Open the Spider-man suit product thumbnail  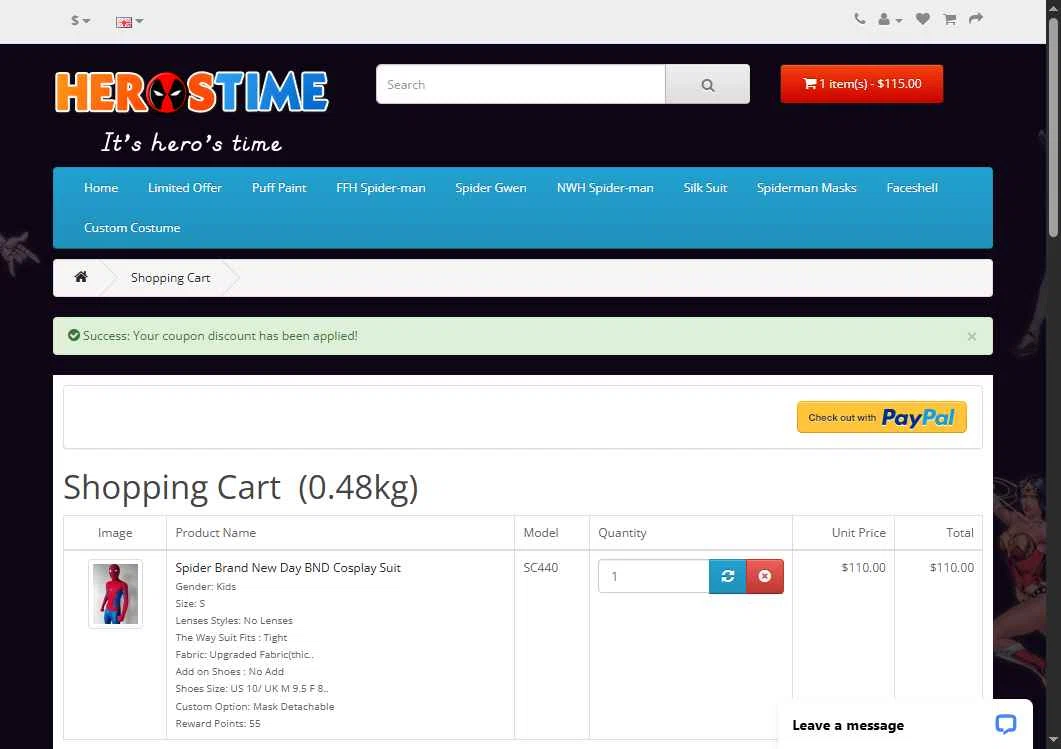click(116, 593)
